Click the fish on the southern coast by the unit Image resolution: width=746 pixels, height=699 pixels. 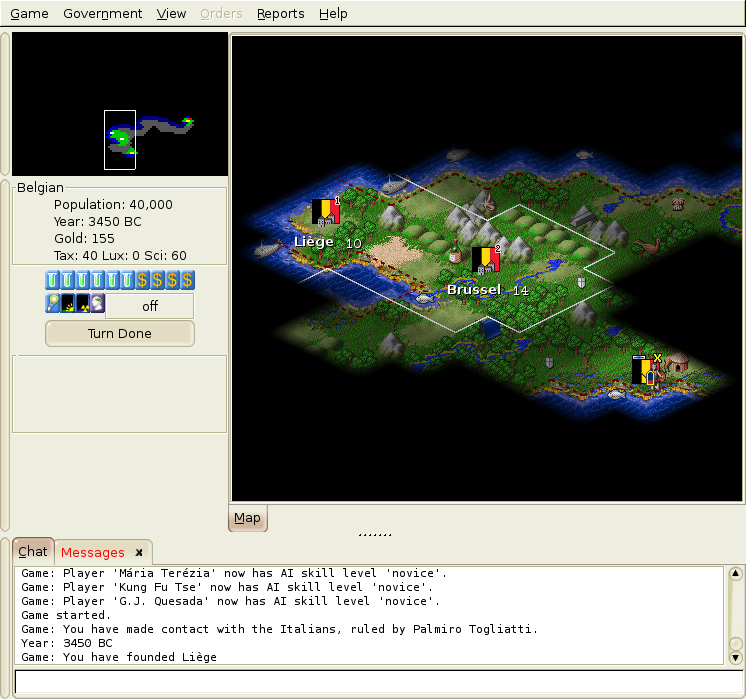(617, 394)
